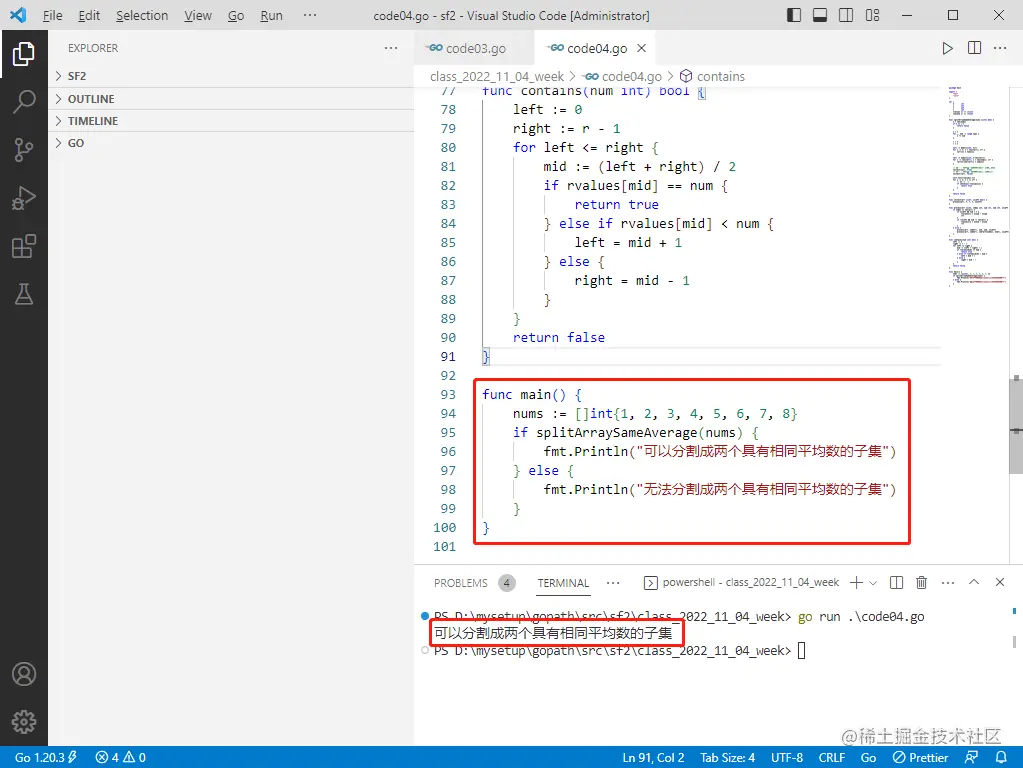
Task: Open hidden menu bar items ellipsis
Action: 310,15
